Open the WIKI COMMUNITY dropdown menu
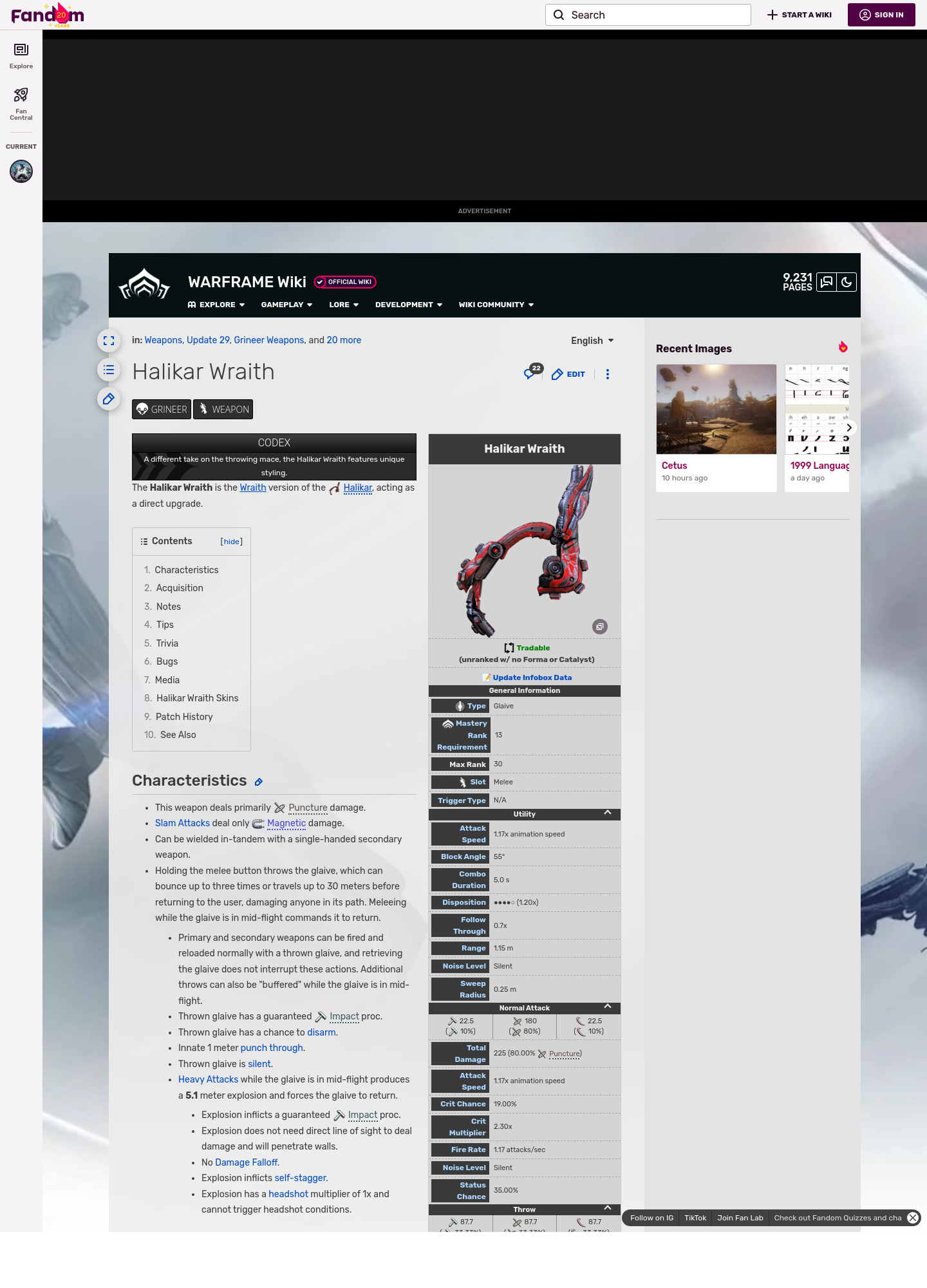The image size is (927, 1288). pos(496,305)
